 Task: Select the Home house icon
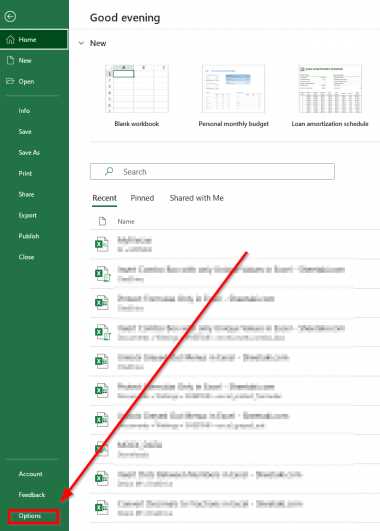click(10, 40)
